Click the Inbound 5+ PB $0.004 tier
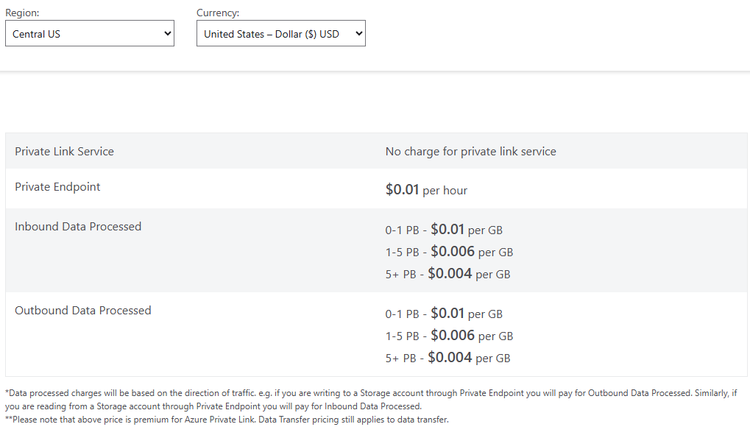The image size is (750, 427). [448, 274]
